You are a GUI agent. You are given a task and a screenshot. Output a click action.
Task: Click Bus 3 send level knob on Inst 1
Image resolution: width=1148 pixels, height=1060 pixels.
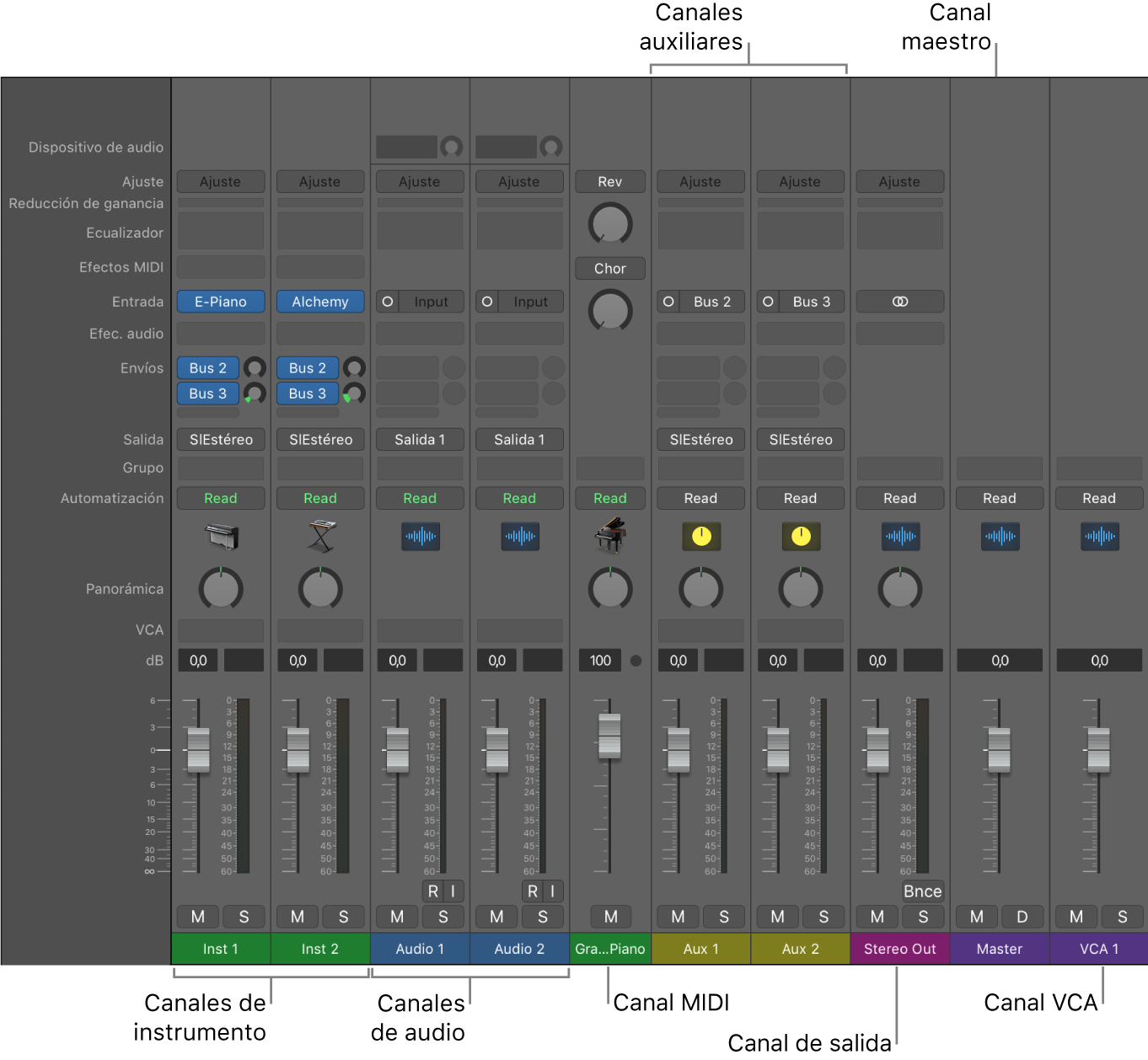coord(255,393)
